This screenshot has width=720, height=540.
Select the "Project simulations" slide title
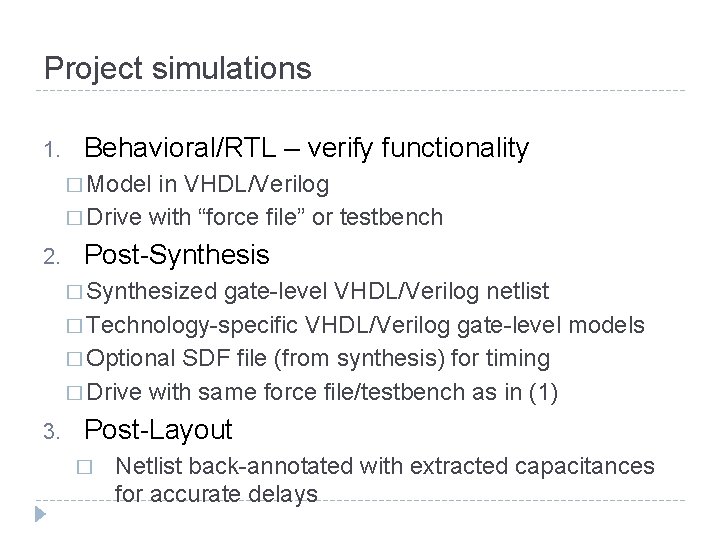tap(178, 68)
